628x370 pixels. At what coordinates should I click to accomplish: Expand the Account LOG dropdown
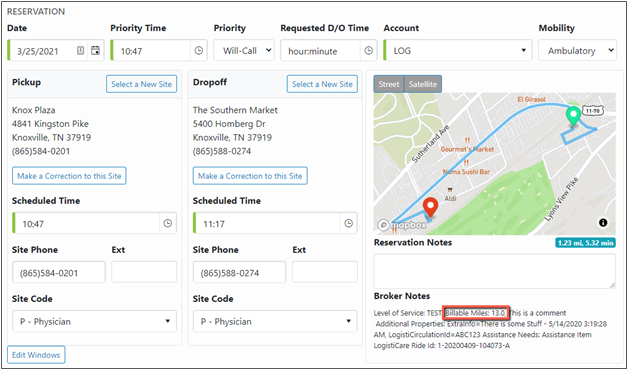458,50
